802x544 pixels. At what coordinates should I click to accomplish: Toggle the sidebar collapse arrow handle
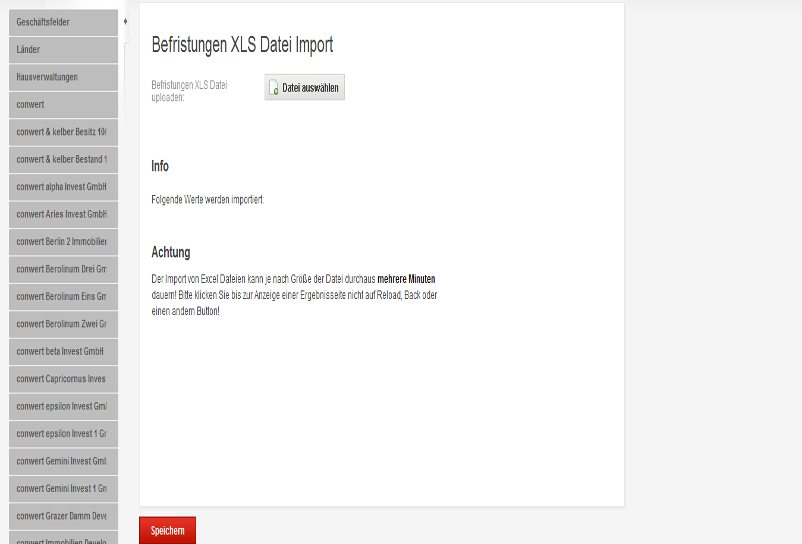(125, 21)
